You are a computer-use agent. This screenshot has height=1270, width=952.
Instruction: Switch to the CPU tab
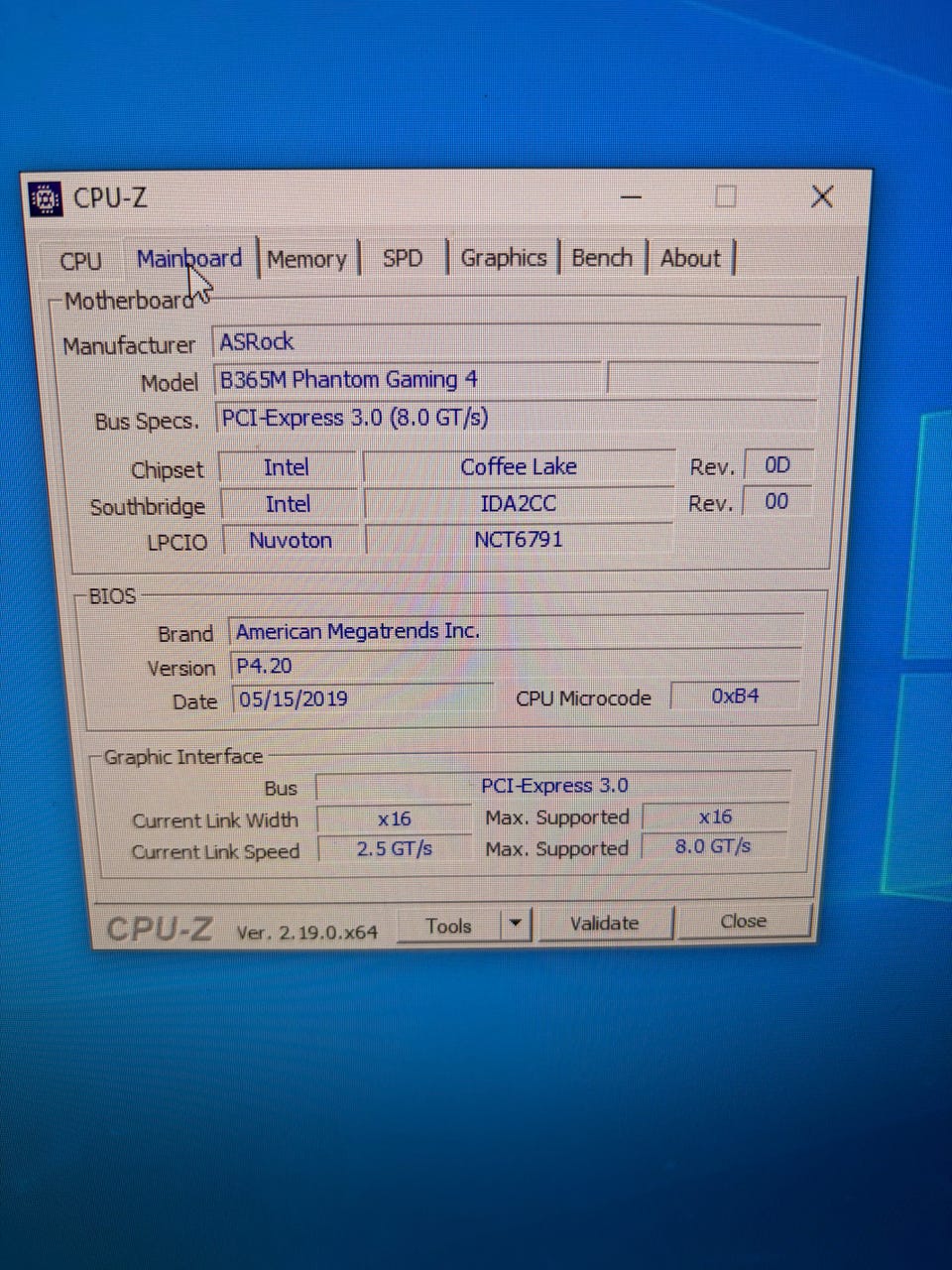[80, 261]
